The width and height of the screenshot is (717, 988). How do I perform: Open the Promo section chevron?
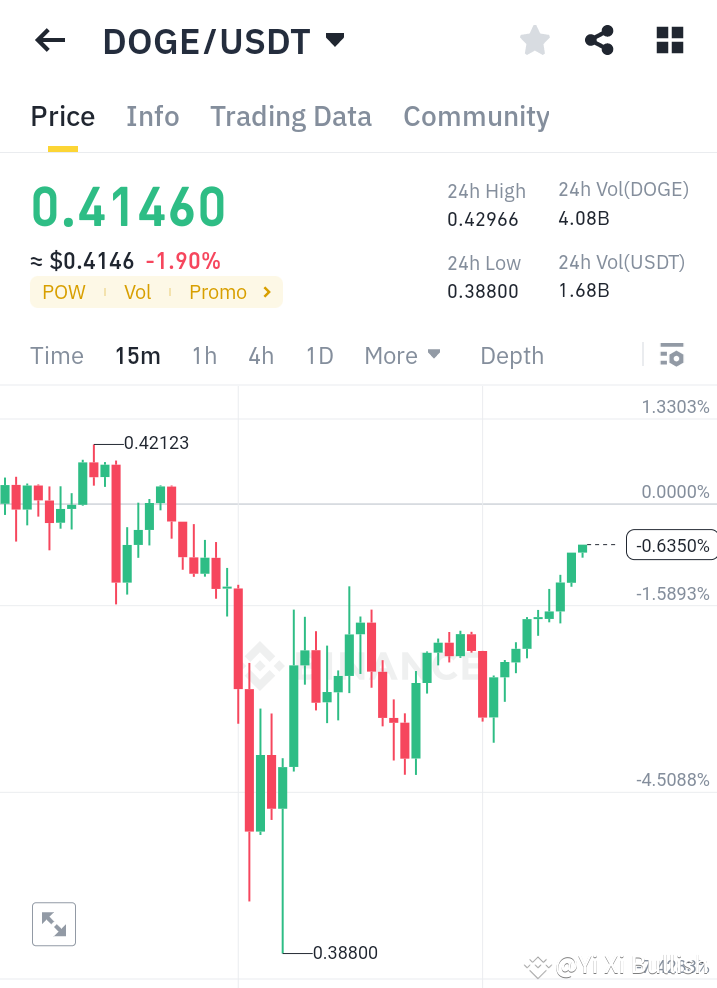point(264,292)
